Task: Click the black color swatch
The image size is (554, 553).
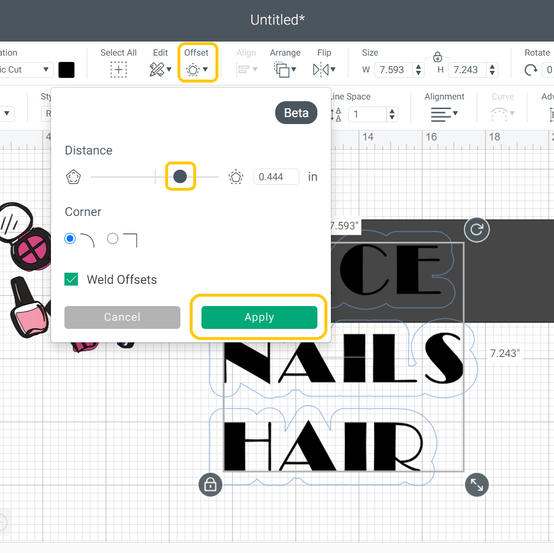Action: pyautogui.click(x=66, y=70)
